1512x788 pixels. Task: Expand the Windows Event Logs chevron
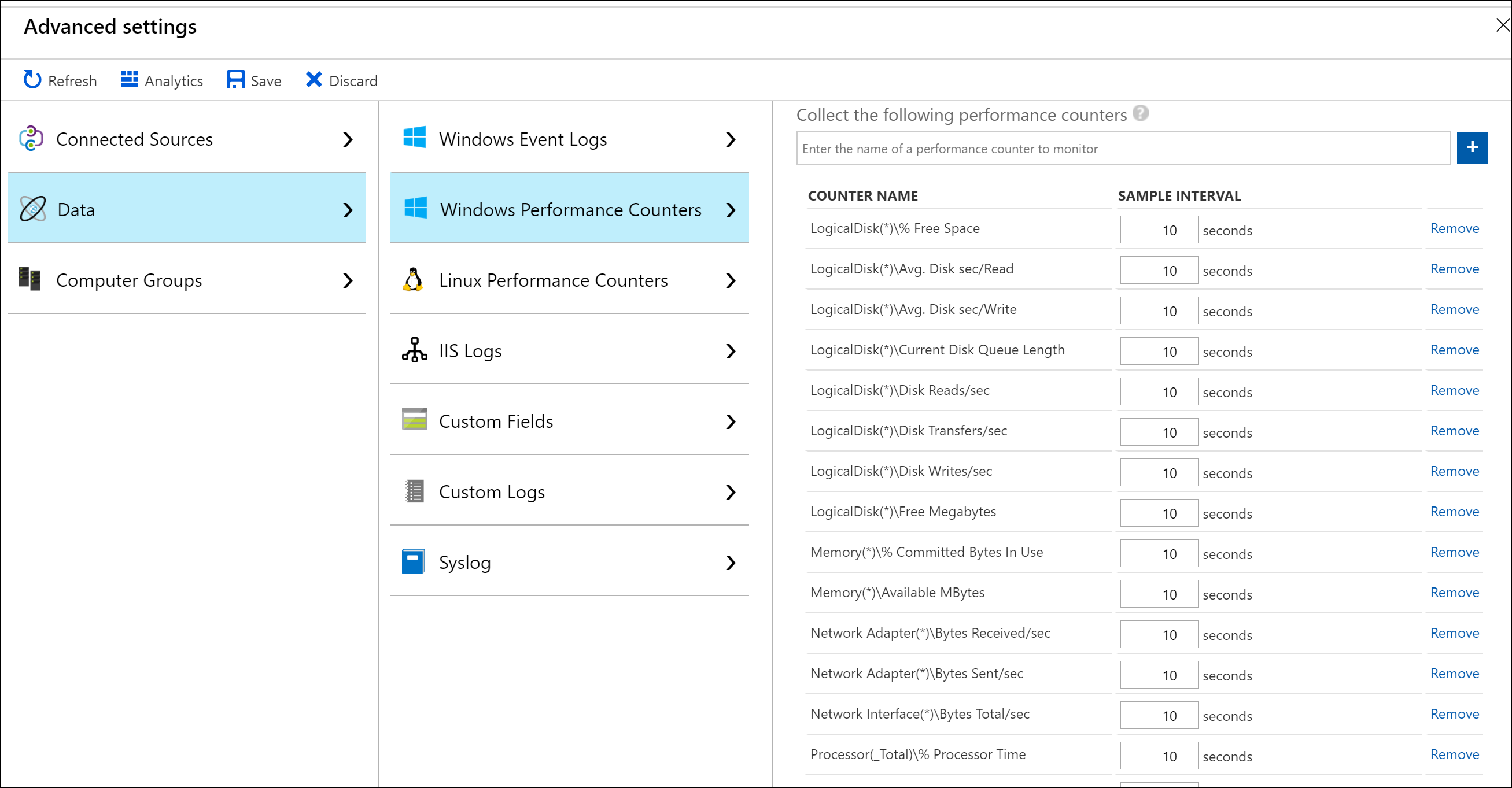point(731,140)
